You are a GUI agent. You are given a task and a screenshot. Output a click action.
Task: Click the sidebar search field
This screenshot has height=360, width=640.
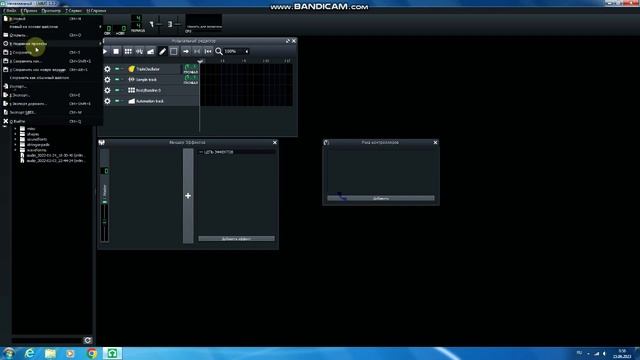[x=47, y=340]
